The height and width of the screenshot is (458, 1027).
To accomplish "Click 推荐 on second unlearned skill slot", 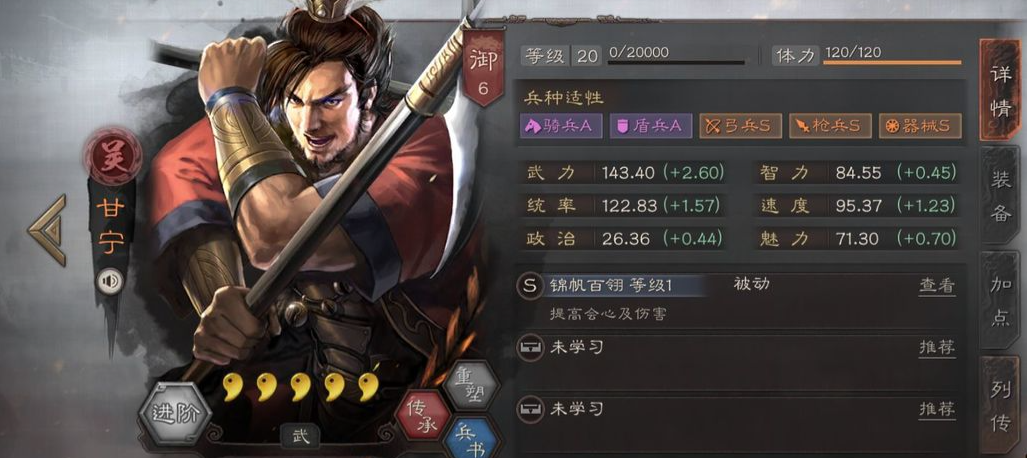I will [937, 410].
